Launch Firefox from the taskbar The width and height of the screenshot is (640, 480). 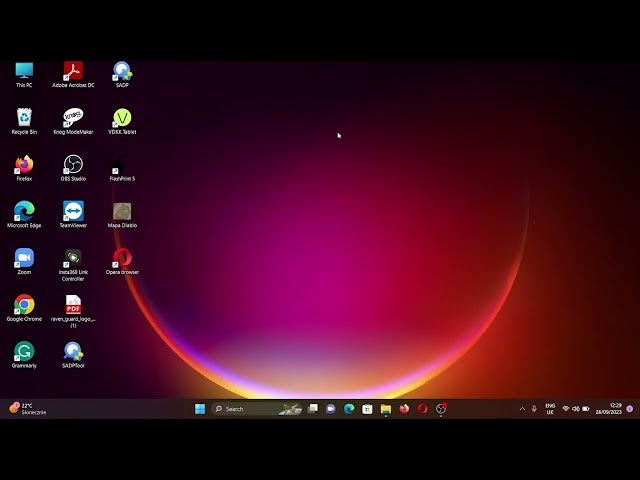click(404, 409)
